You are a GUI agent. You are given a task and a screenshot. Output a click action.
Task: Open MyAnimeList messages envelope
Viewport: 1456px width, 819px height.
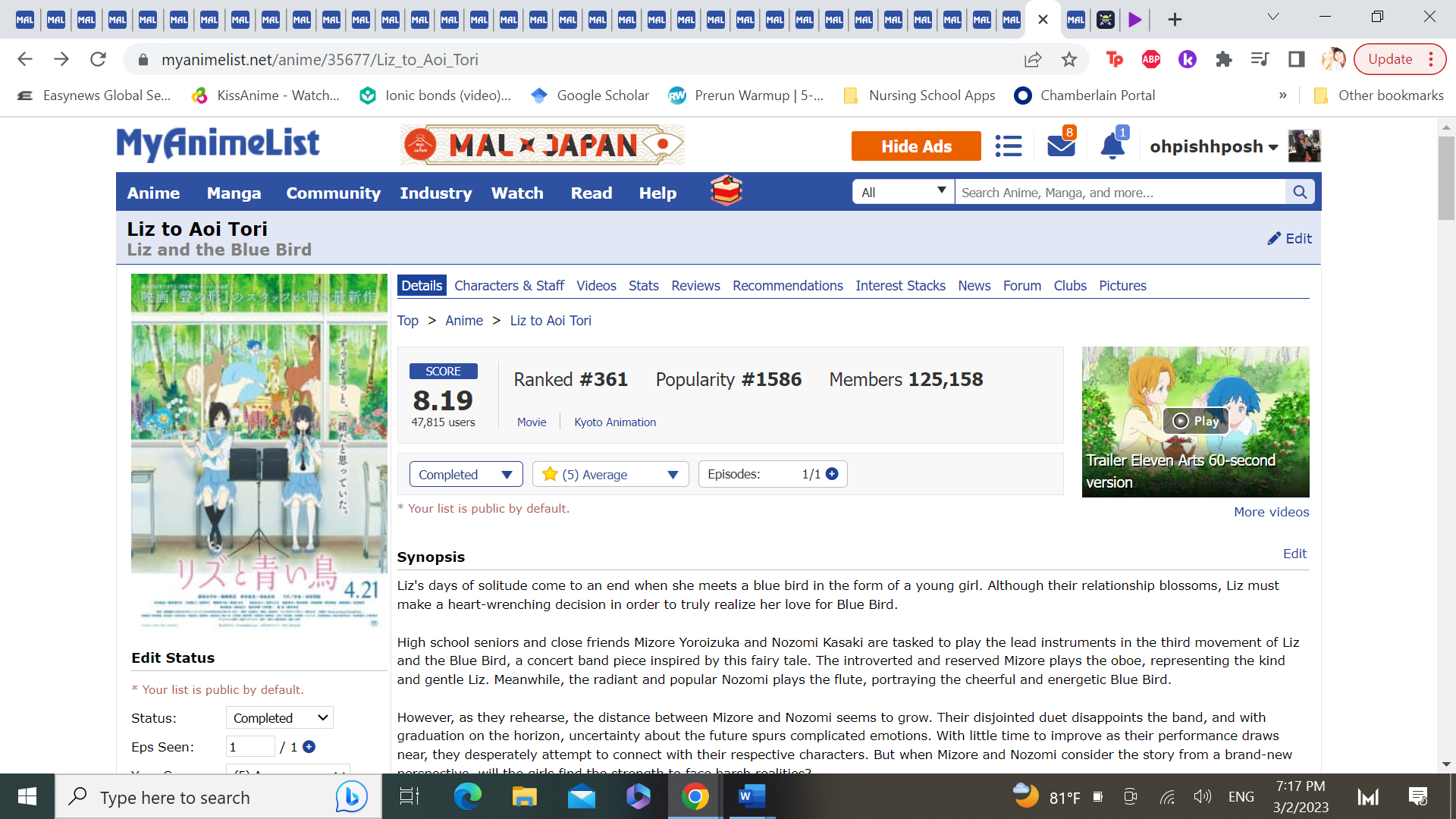(1061, 146)
